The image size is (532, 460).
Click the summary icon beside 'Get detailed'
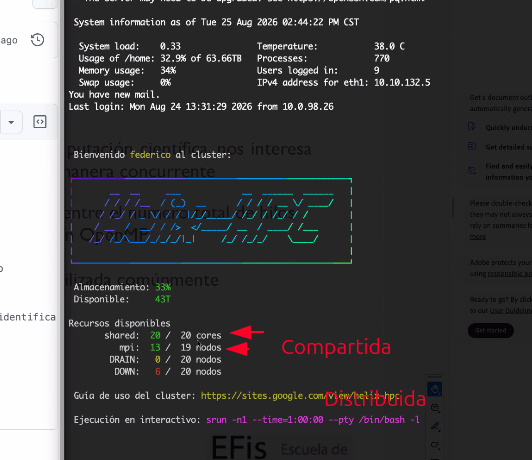[472, 147]
